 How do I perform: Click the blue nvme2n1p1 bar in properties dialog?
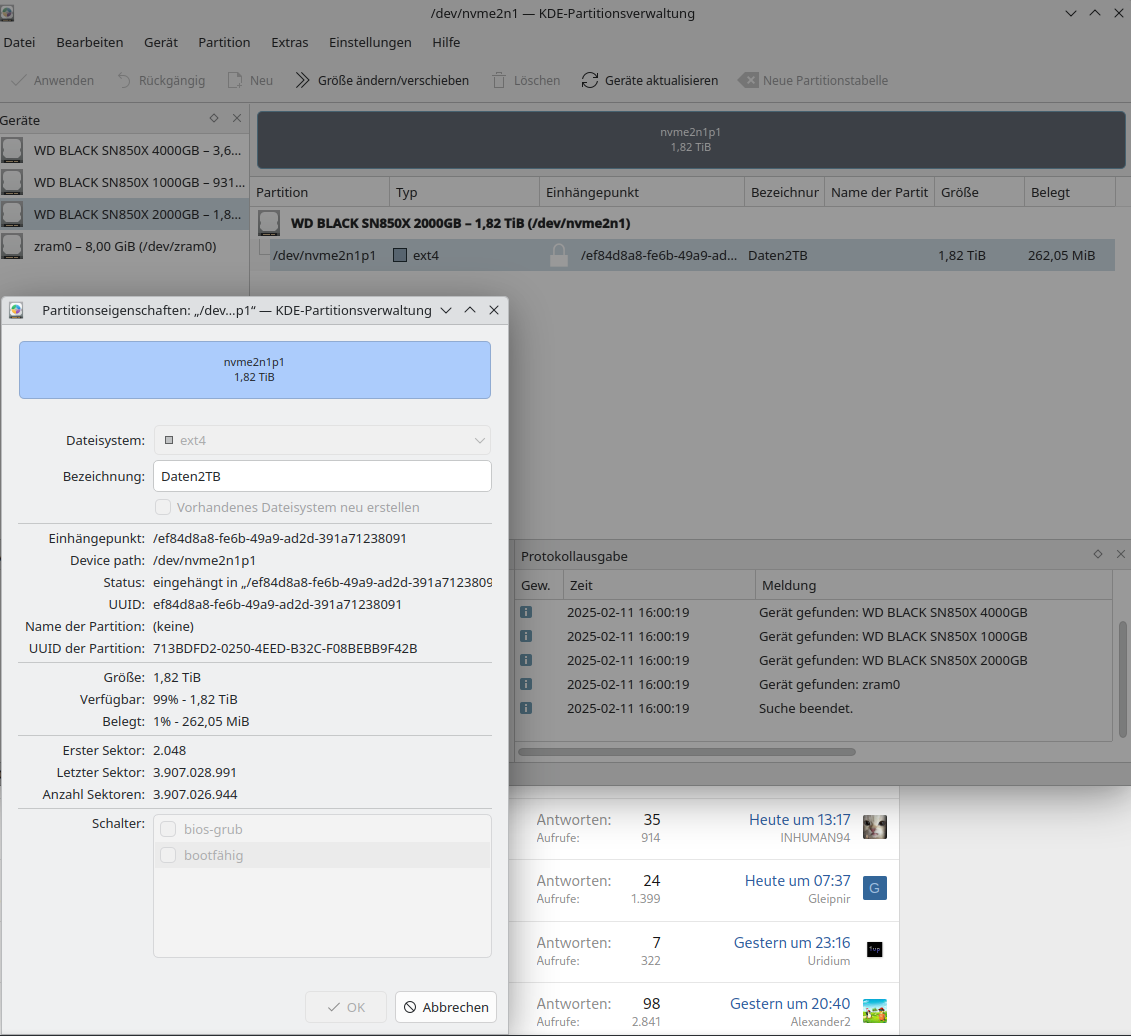(x=255, y=369)
